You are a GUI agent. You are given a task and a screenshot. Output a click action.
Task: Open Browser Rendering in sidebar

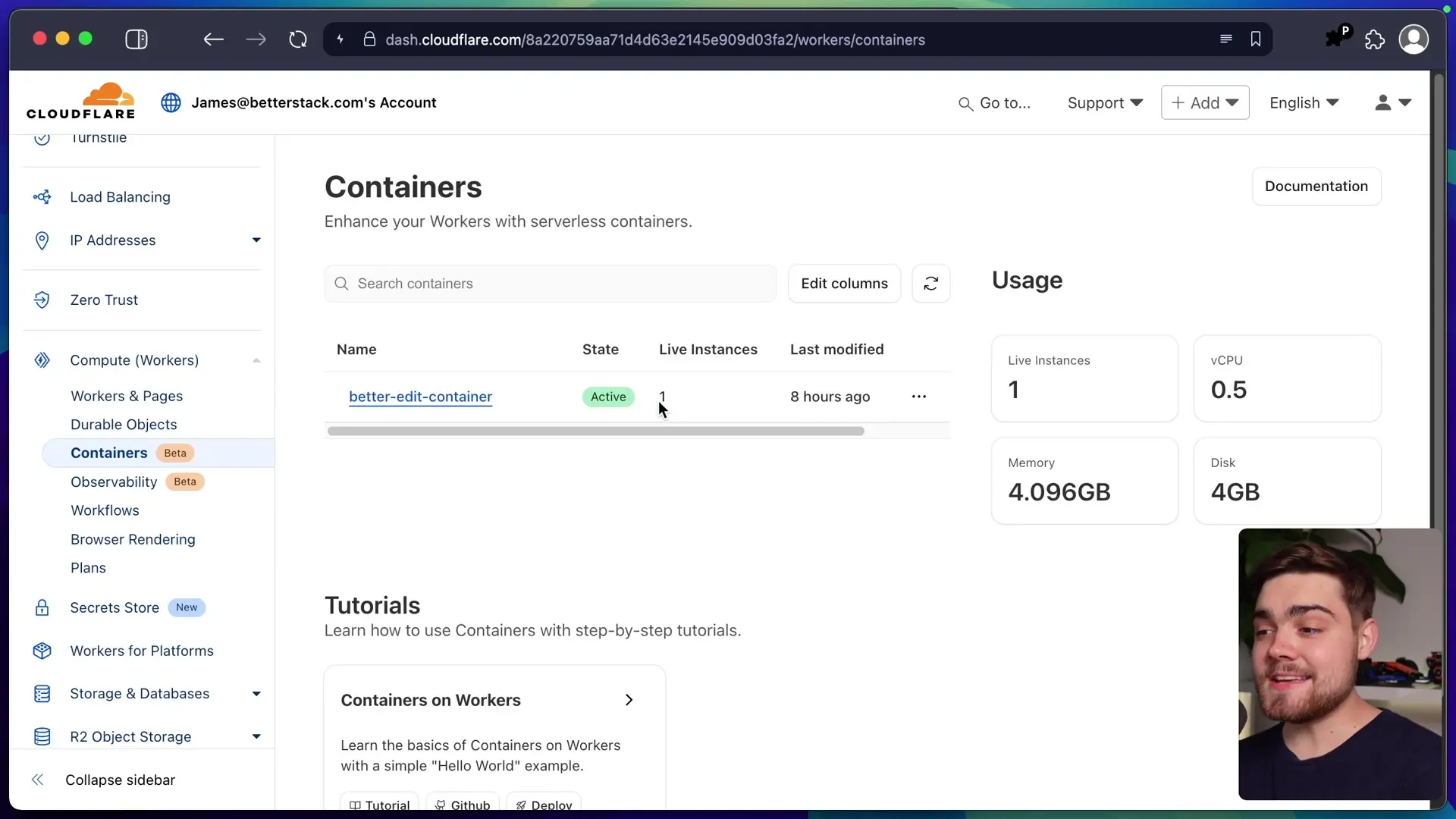click(x=133, y=539)
